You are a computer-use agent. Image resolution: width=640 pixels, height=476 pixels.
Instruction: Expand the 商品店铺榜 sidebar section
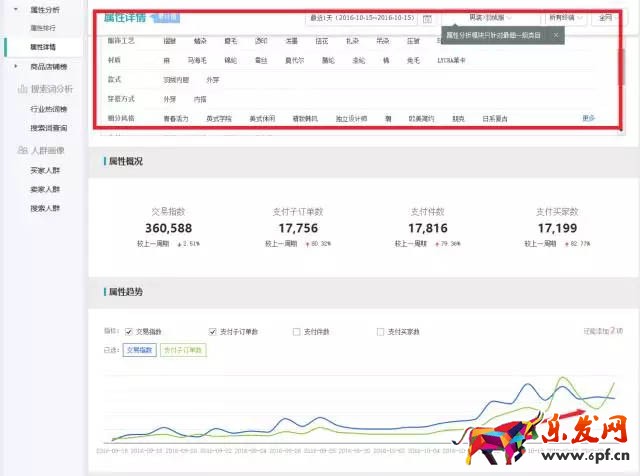click(16, 66)
